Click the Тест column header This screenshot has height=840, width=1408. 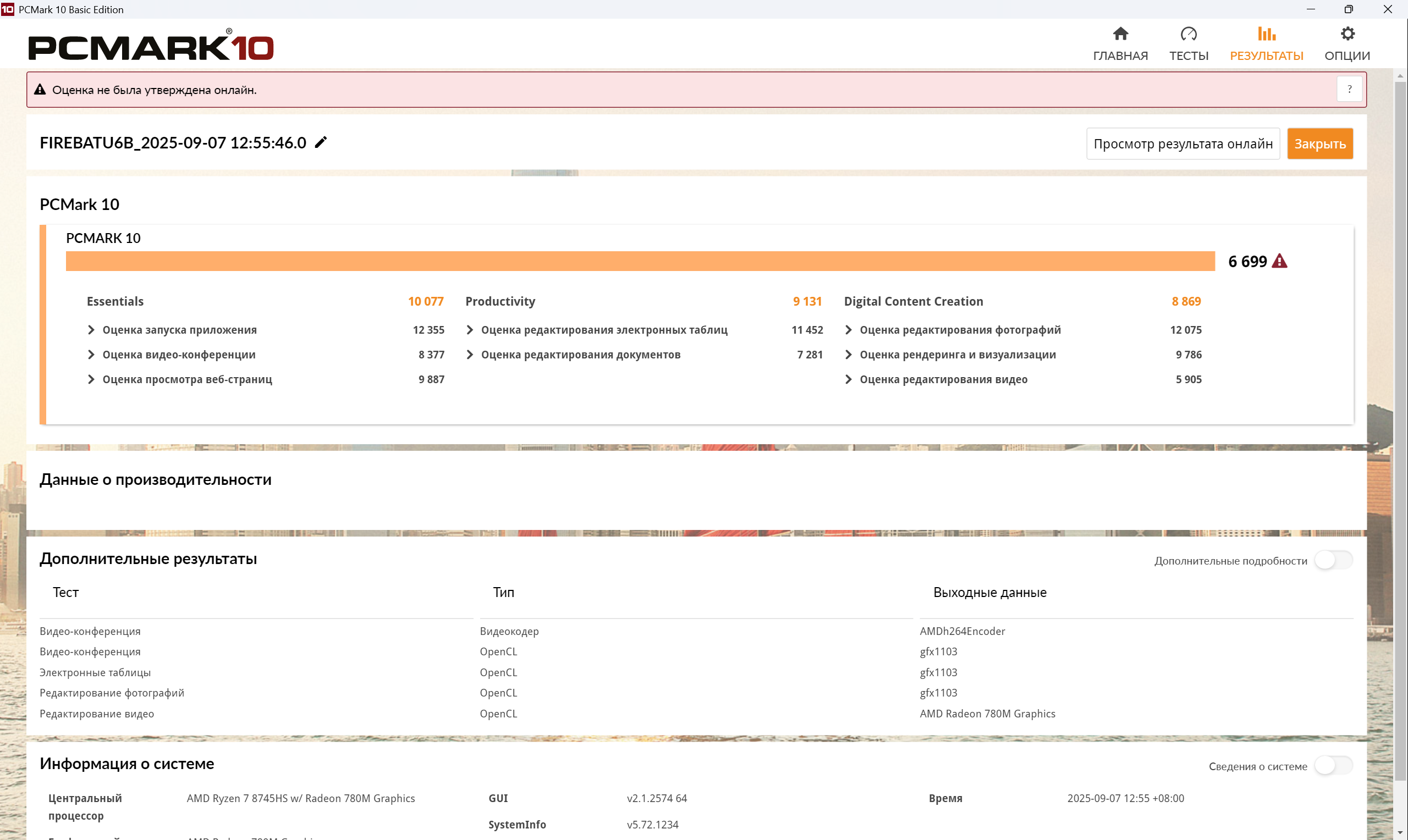point(65,593)
